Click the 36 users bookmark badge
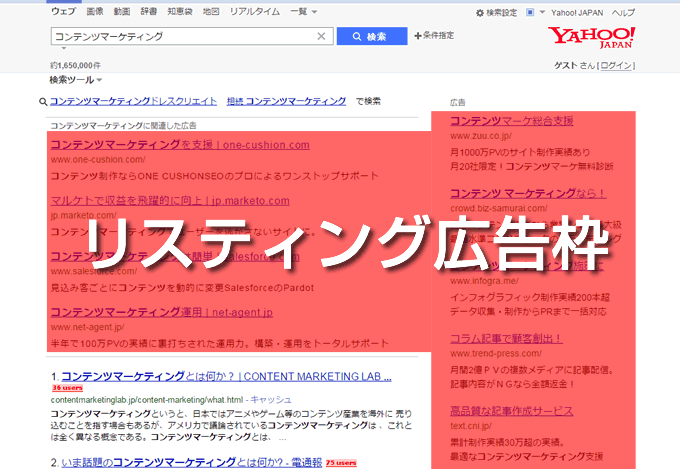 (x=67, y=388)
